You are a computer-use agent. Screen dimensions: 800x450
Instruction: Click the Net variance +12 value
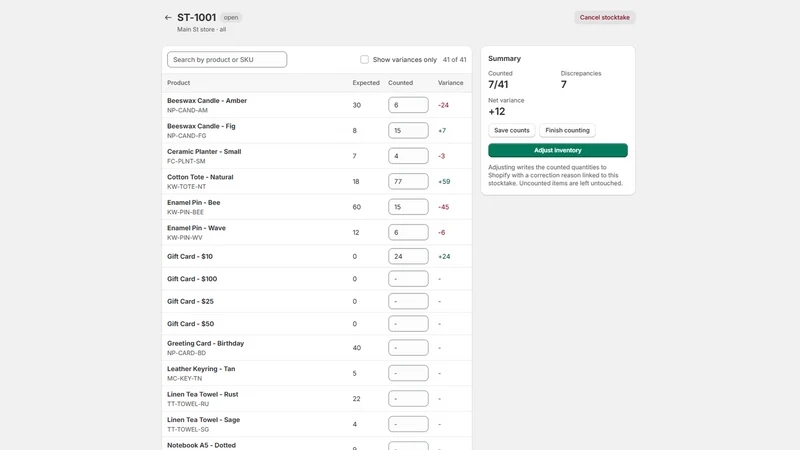pos(496,112)
